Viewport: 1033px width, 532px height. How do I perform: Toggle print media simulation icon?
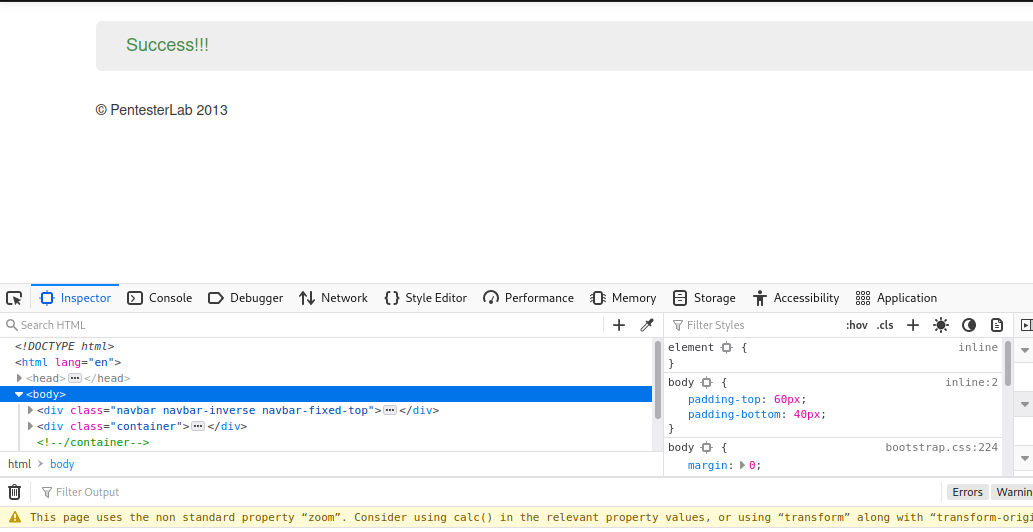click(x=997, y=325)
